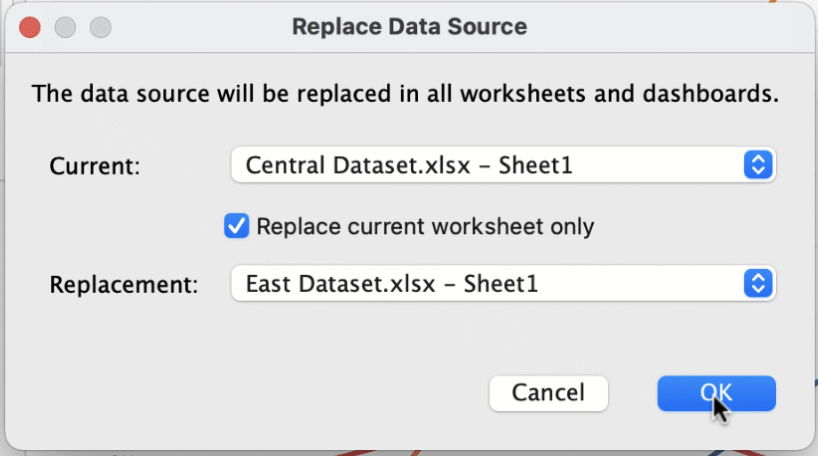Click the blue checkmark box icon
Viewport: 818px width, 456px height.
coord(237,227)
